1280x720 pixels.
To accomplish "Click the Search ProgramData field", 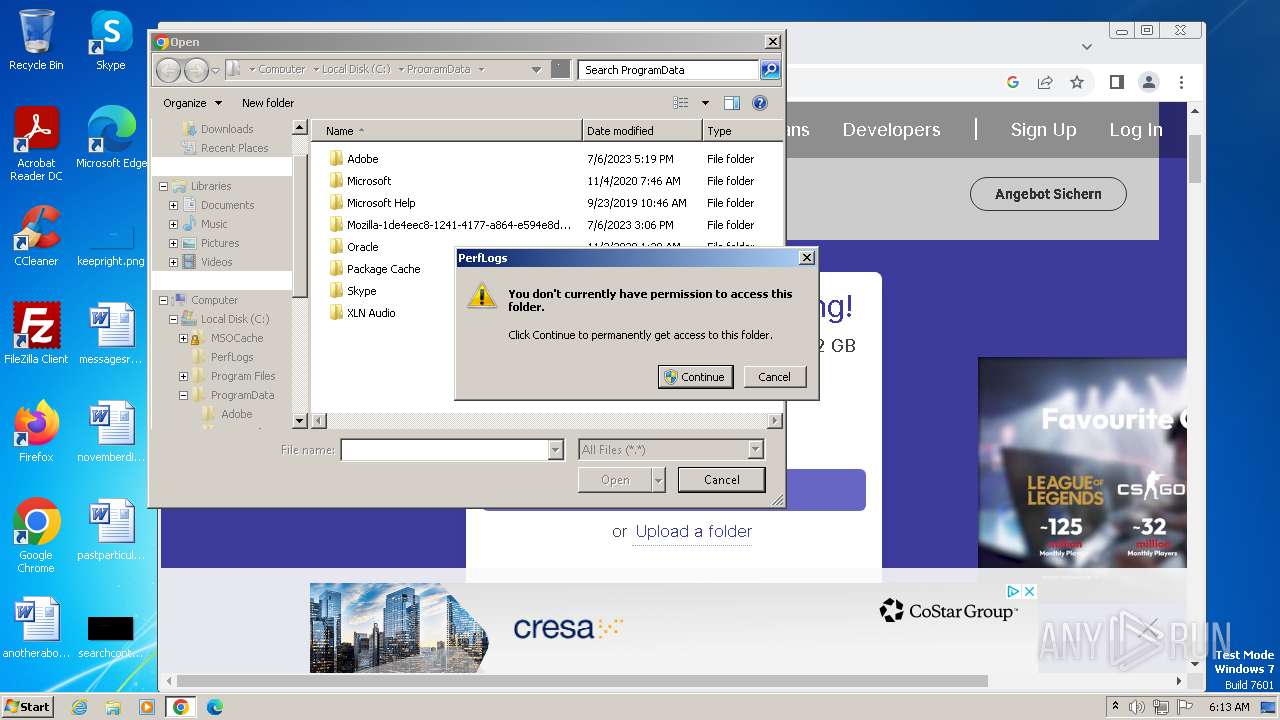I will (668, 70).
